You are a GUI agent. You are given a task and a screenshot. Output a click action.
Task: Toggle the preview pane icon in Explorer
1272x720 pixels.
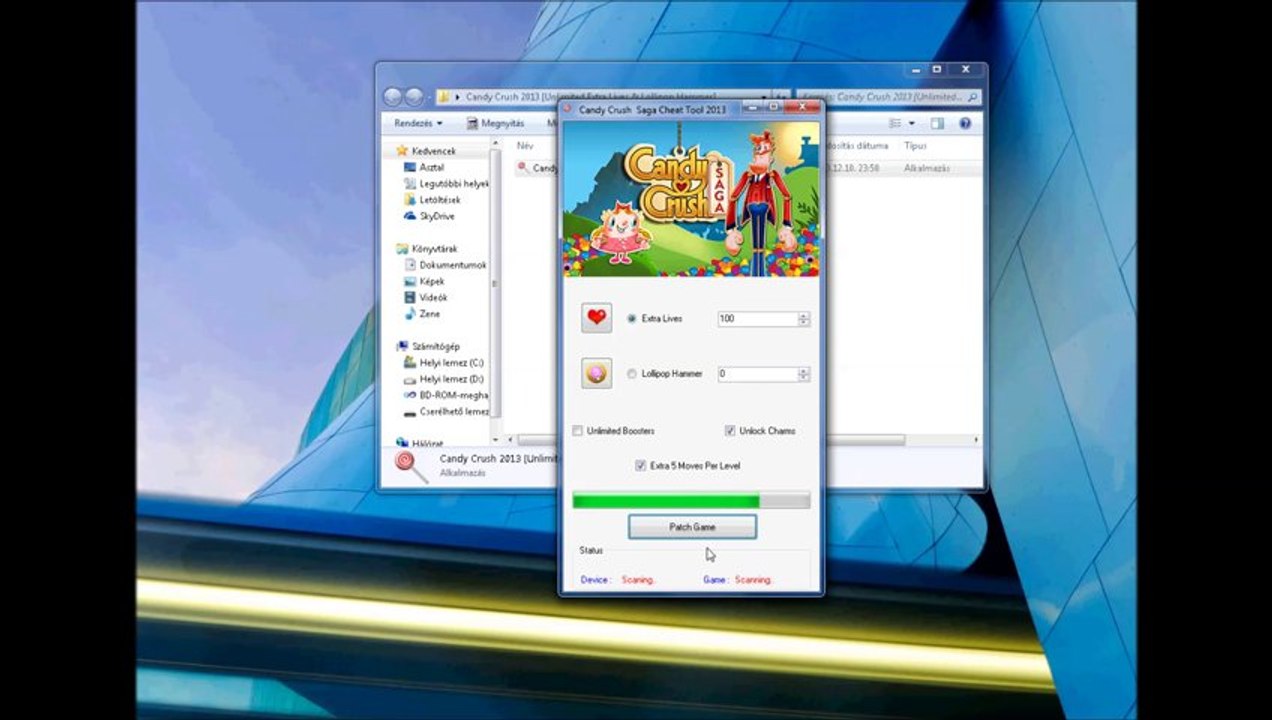[937, 123]
